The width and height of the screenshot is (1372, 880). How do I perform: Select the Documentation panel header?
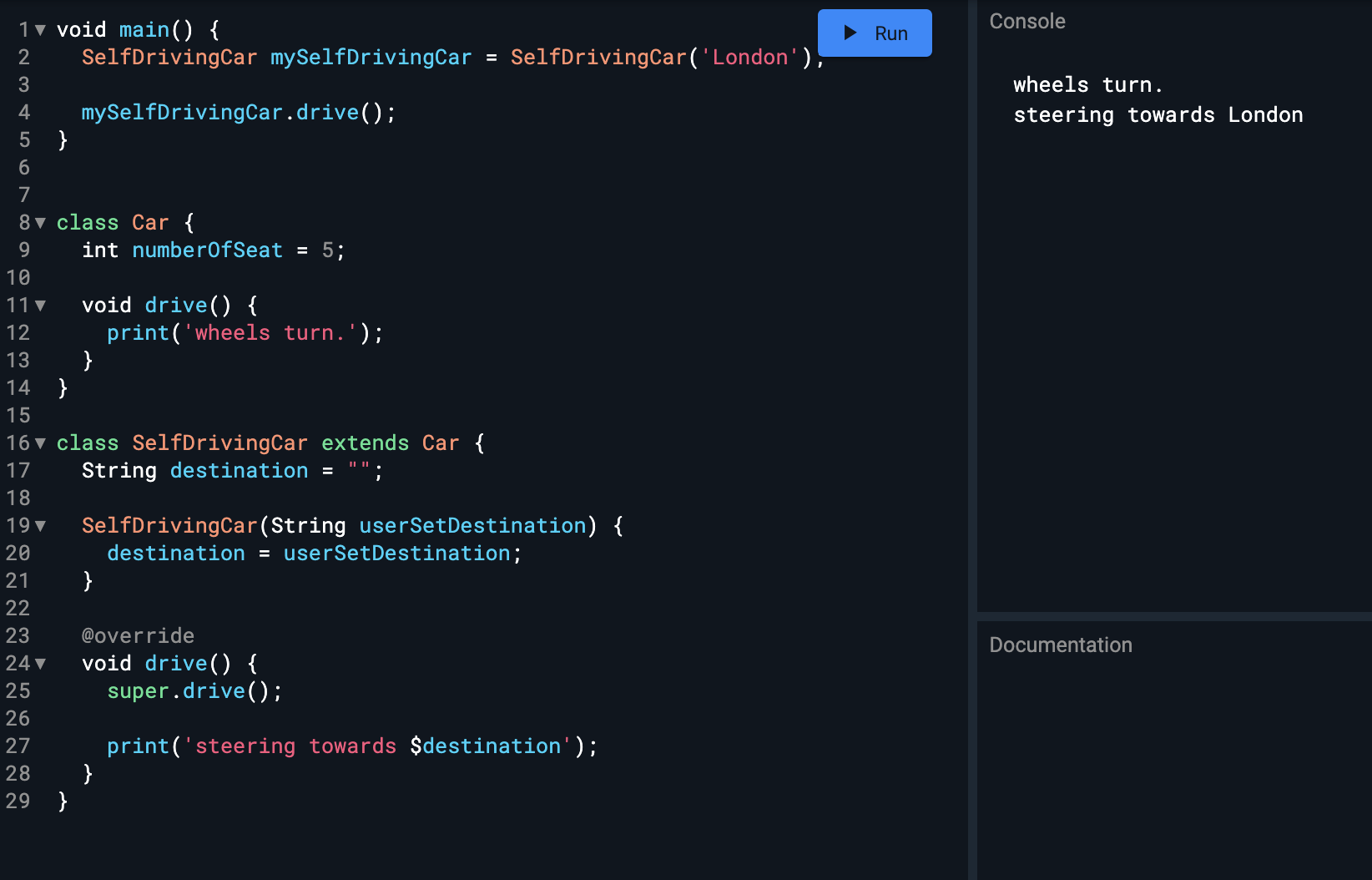[x=1061, y=645]
